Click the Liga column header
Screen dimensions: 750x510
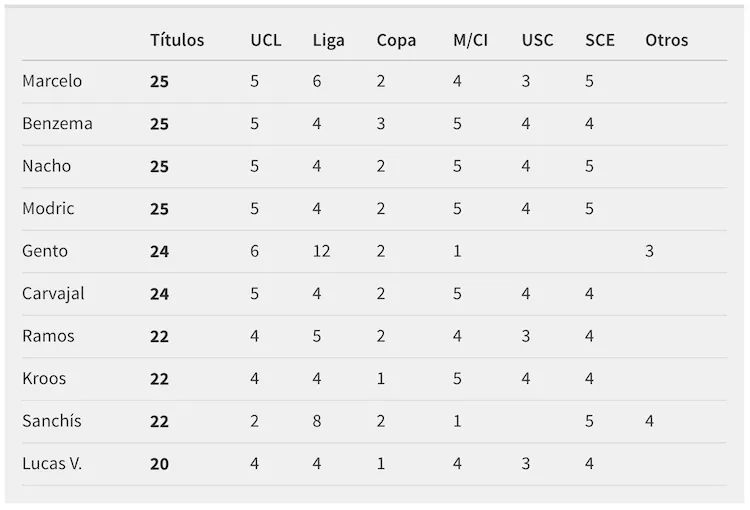point(329,41)
